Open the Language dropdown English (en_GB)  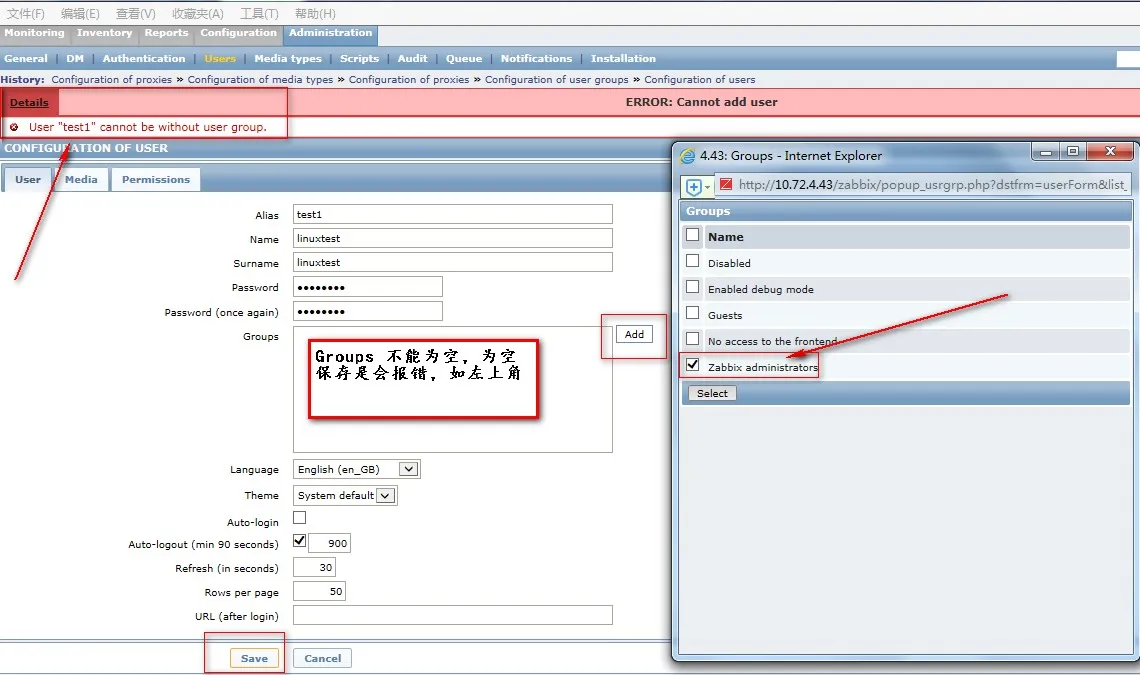(x=356, y=470)
